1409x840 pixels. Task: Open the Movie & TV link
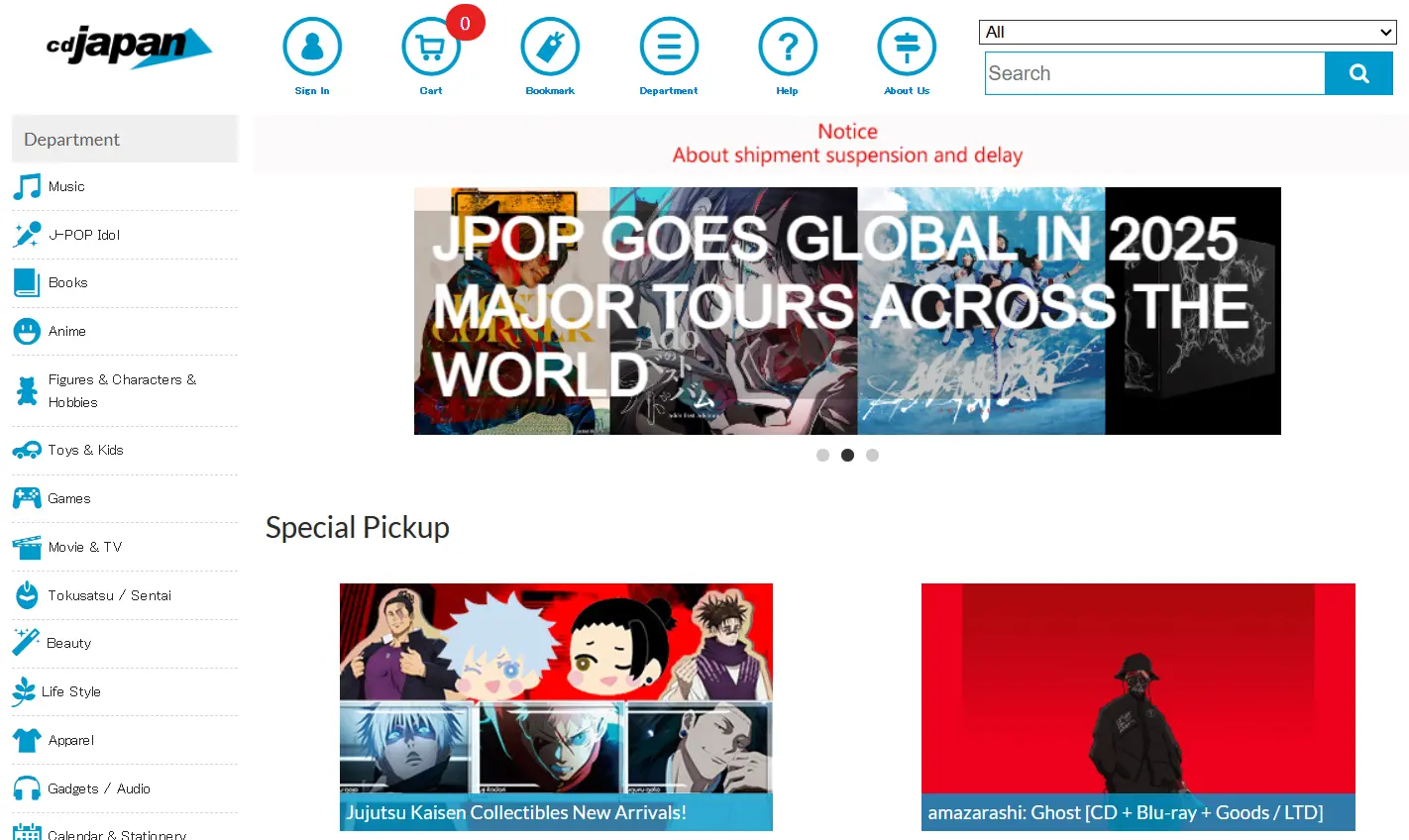click(x=85, y=547)
